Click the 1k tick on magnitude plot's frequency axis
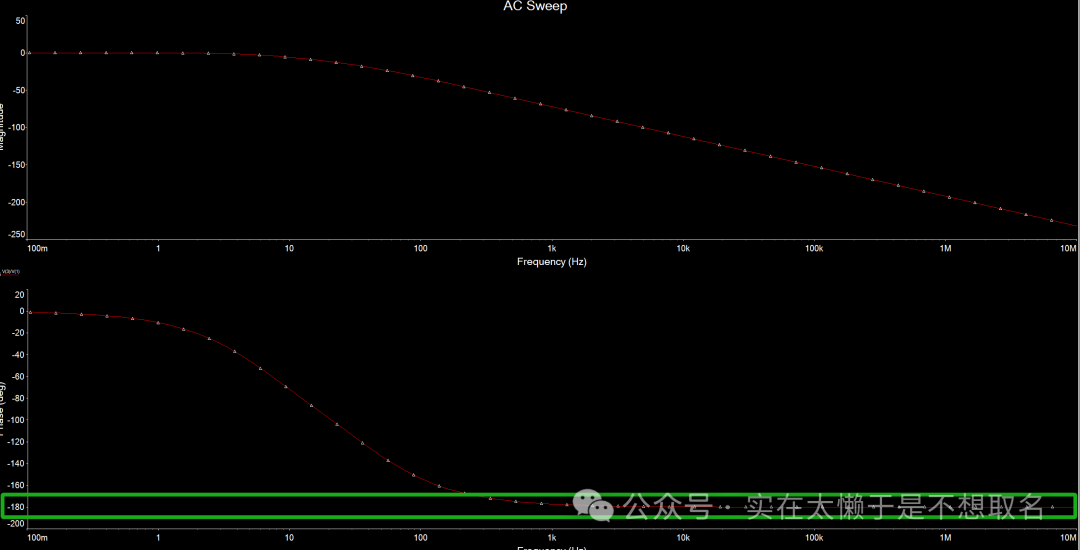The height and width of the screenshot is (550, 1080). click(x=551, y=248)
